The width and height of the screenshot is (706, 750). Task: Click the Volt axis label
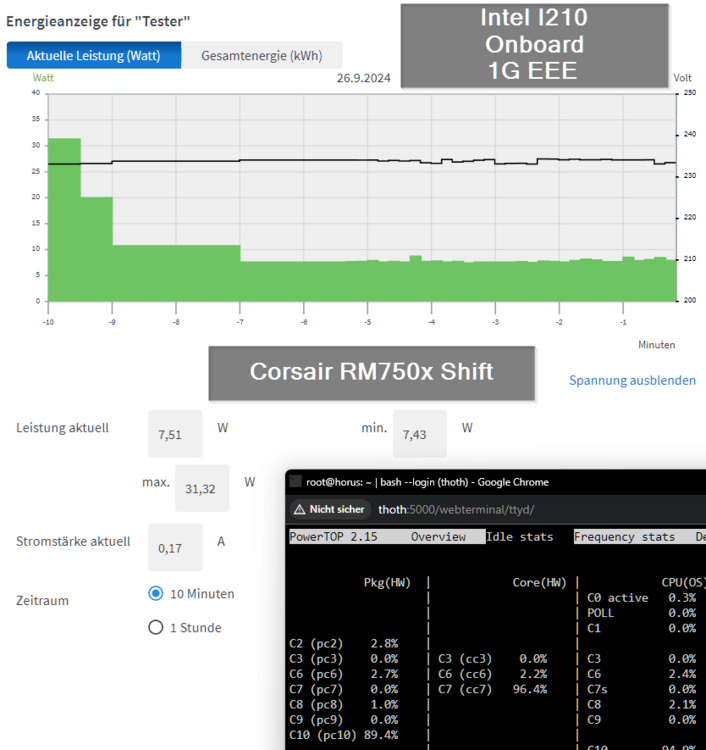[683, 77]
